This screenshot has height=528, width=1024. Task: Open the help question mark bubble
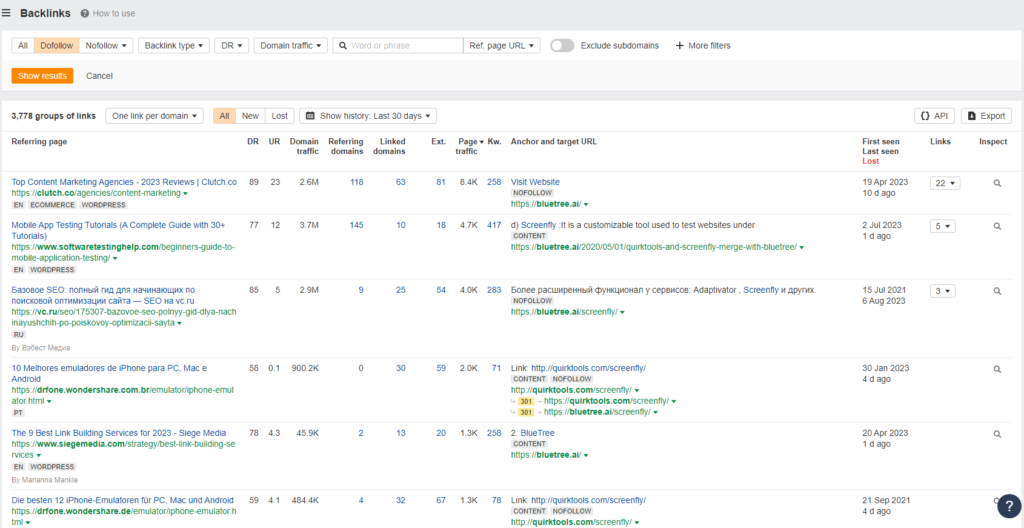(x=1009, y=505)
